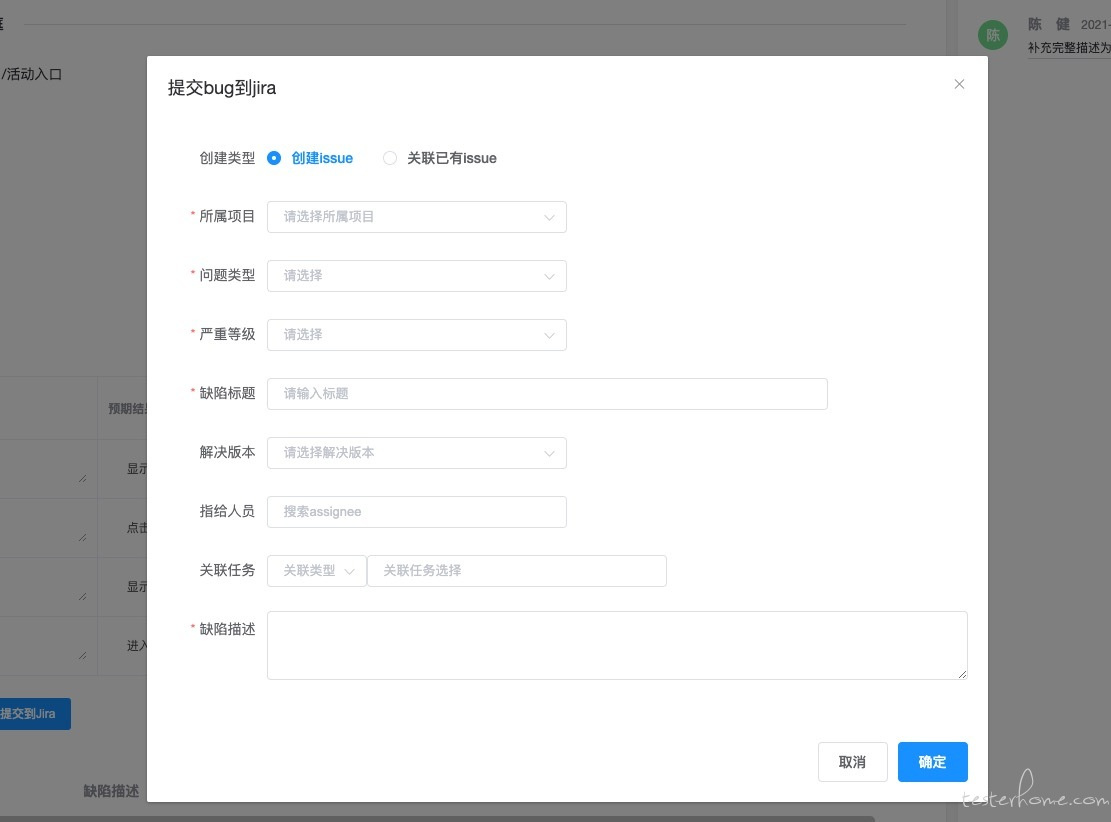
Task: Click the green 陈 avatar in the comments
Action: click(993, 35)
